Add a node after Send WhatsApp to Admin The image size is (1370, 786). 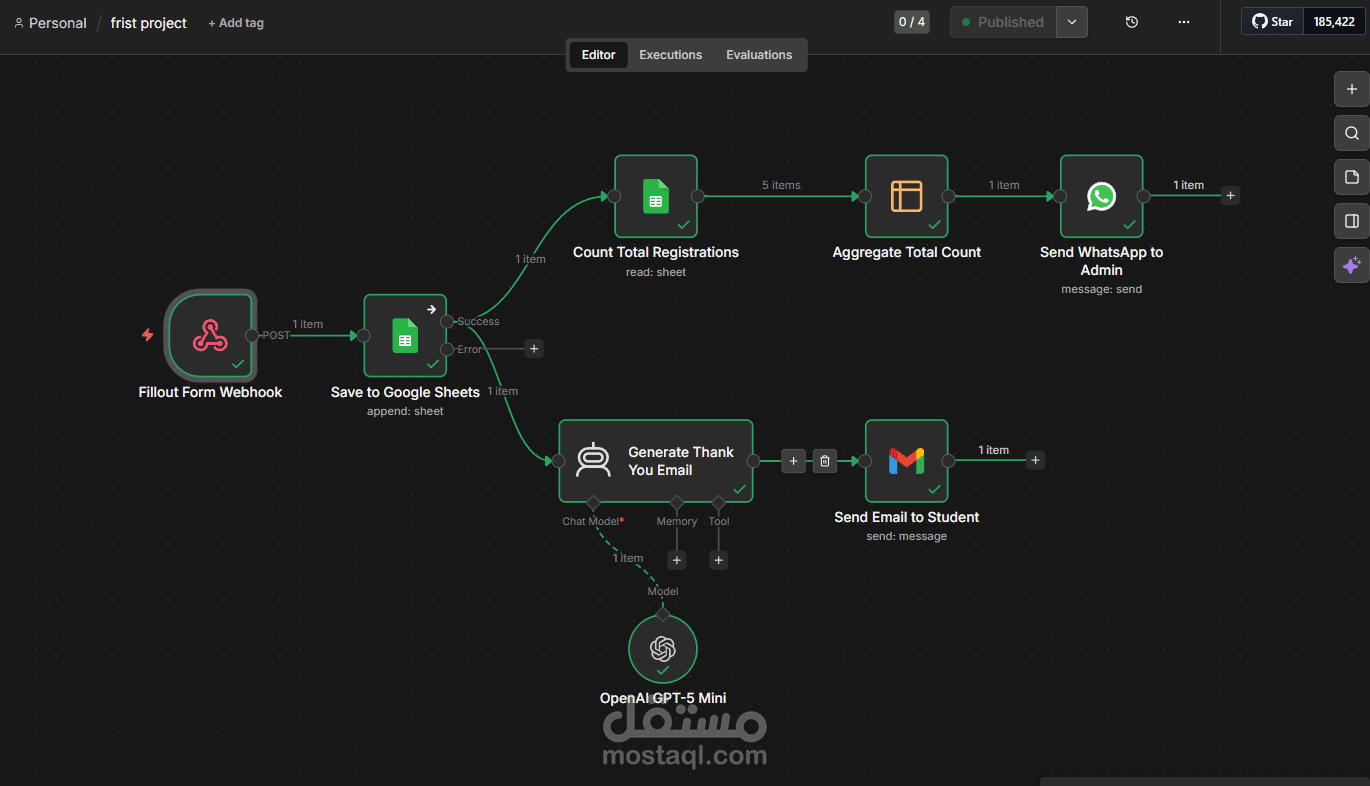point(1230,196)
